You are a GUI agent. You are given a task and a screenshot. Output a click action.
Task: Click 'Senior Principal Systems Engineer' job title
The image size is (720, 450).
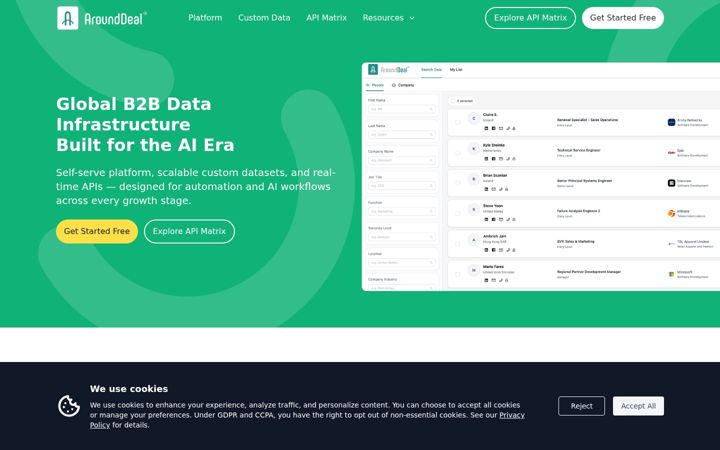point(585,180)
